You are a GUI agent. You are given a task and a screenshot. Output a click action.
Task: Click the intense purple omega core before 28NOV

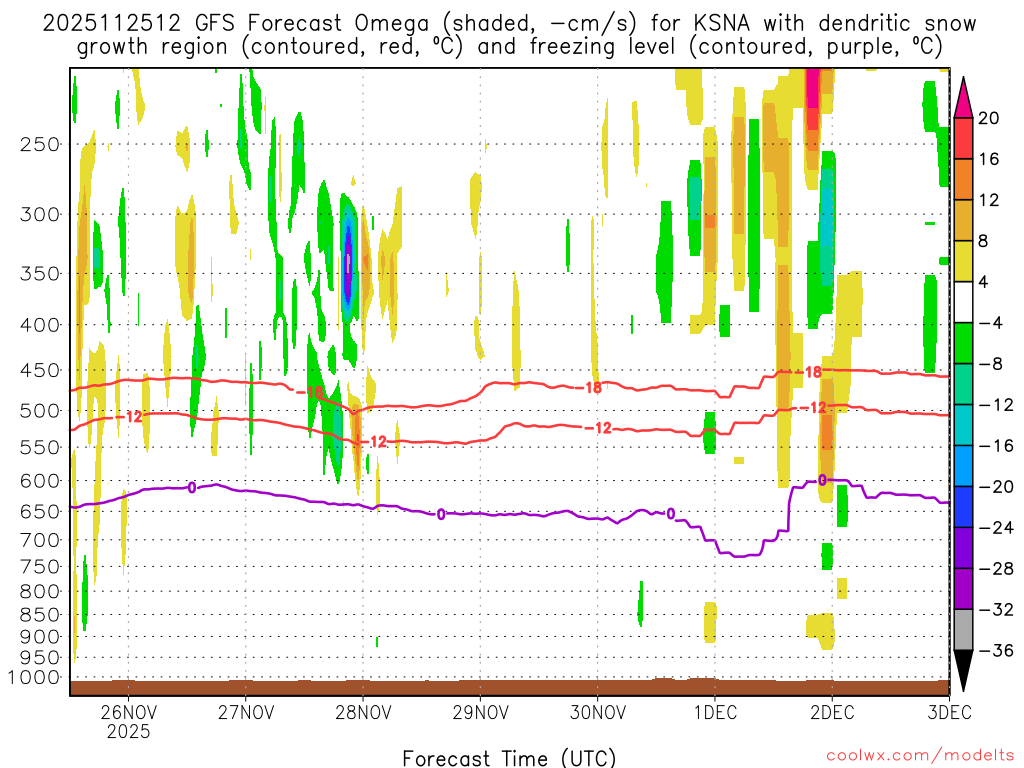tap(348, 264)
